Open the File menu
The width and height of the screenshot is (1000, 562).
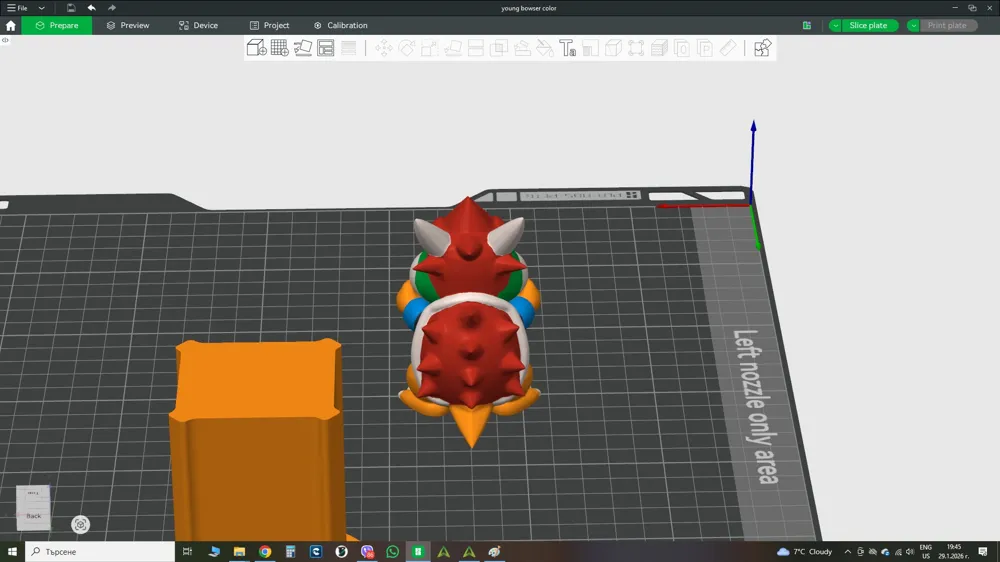click(x=18, y=8)
